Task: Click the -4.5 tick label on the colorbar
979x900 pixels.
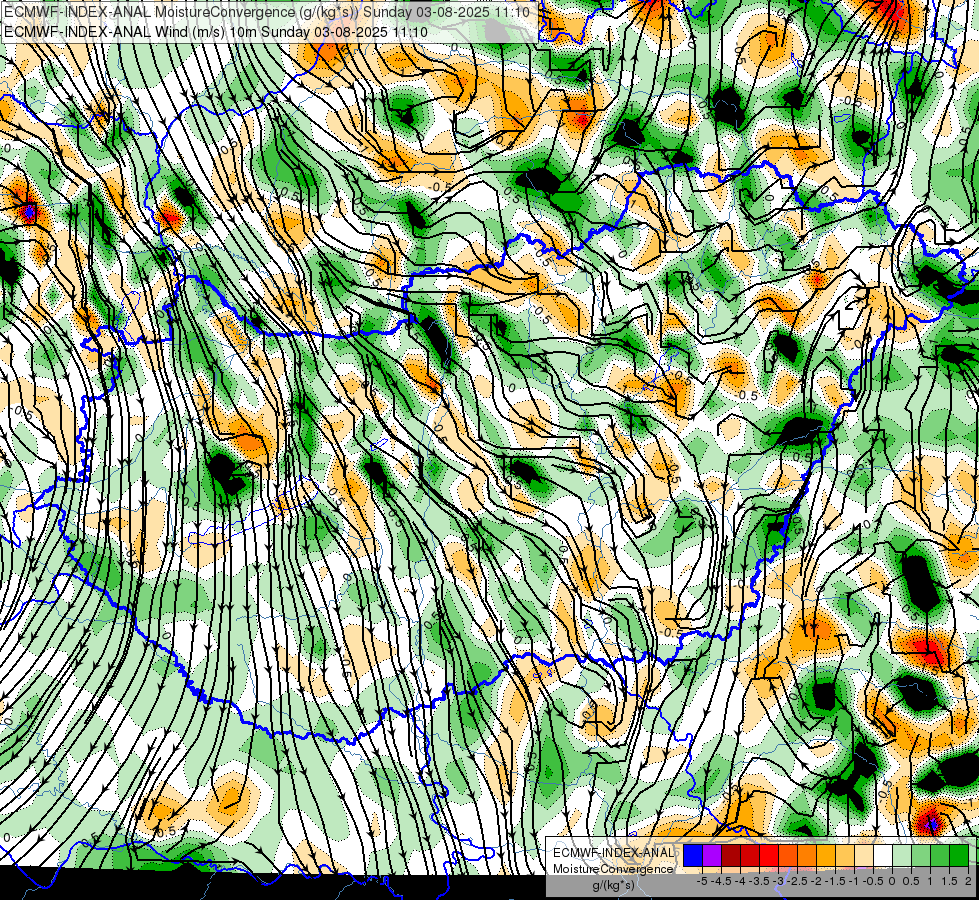Action: 721,881
